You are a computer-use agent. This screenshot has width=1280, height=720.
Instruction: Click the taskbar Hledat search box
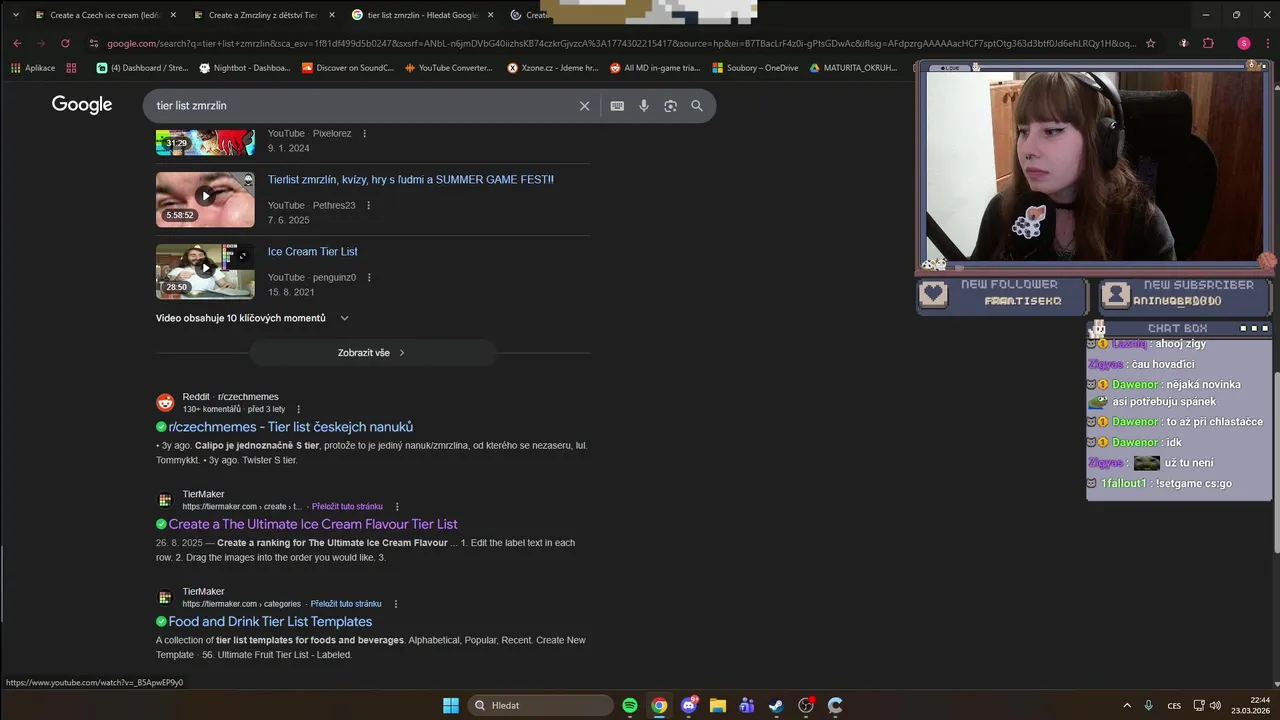540,705
